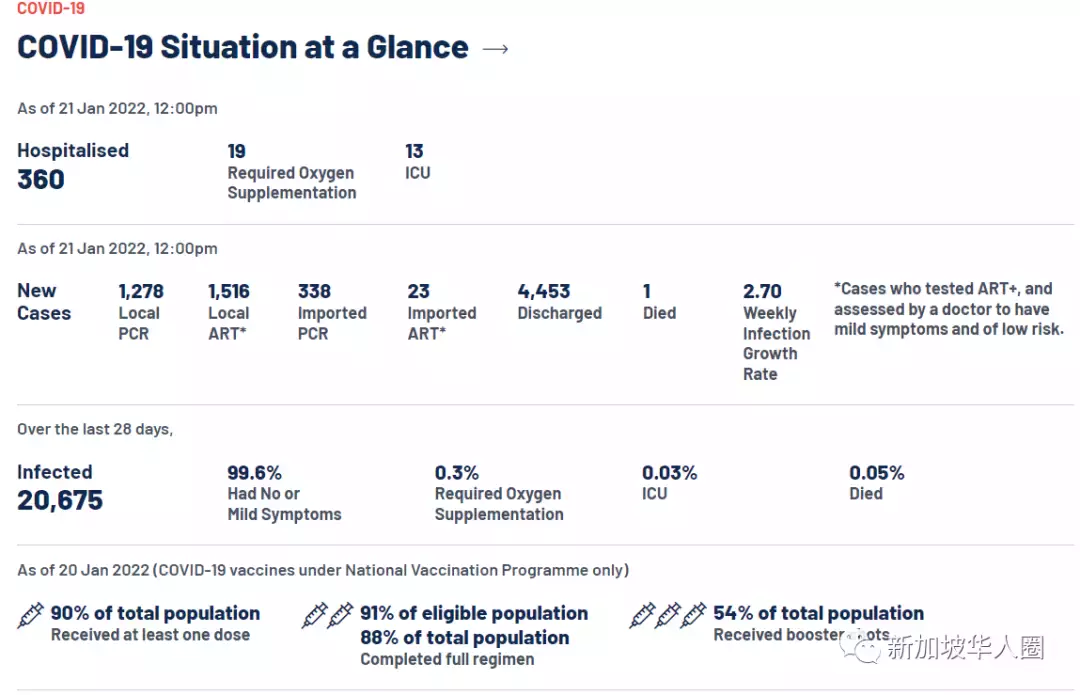Viewport: 1080px width, 695px height.
Task: Click the WeChat logo watermark
Action: (x=862, y=648)
